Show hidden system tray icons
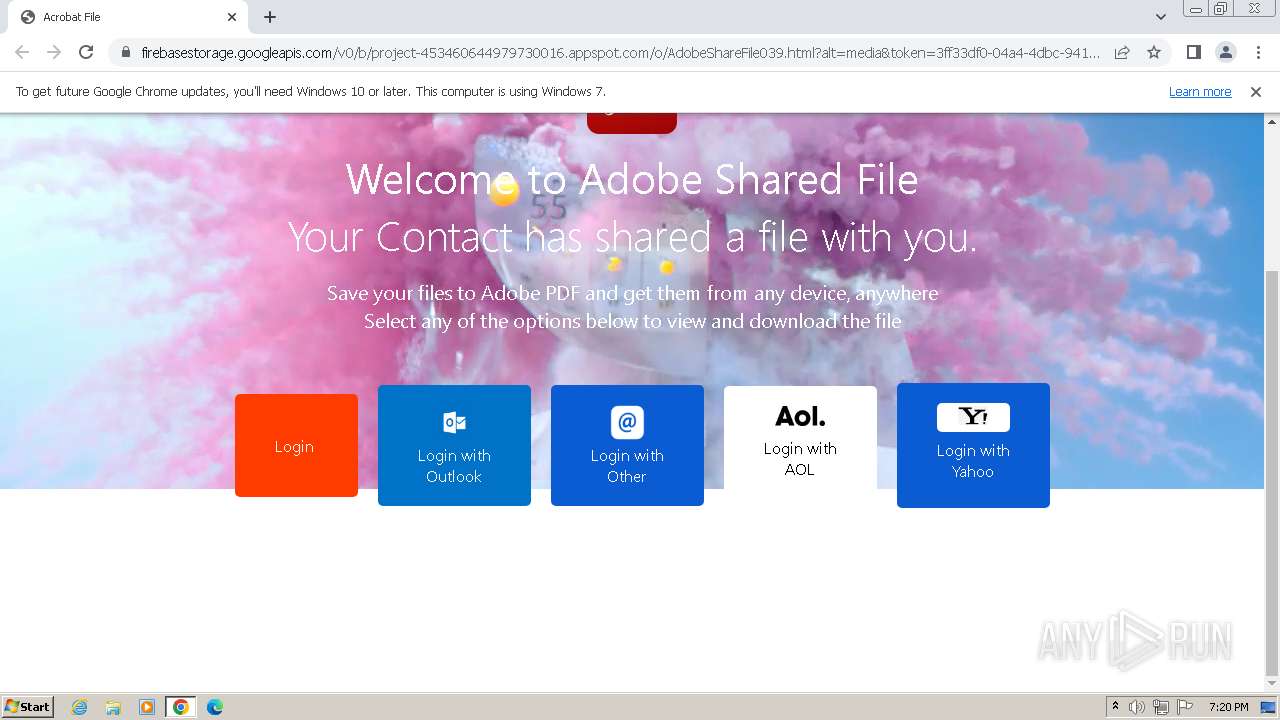The width and height of the screenshot is (1280, 720). (x=1115, y=707)
